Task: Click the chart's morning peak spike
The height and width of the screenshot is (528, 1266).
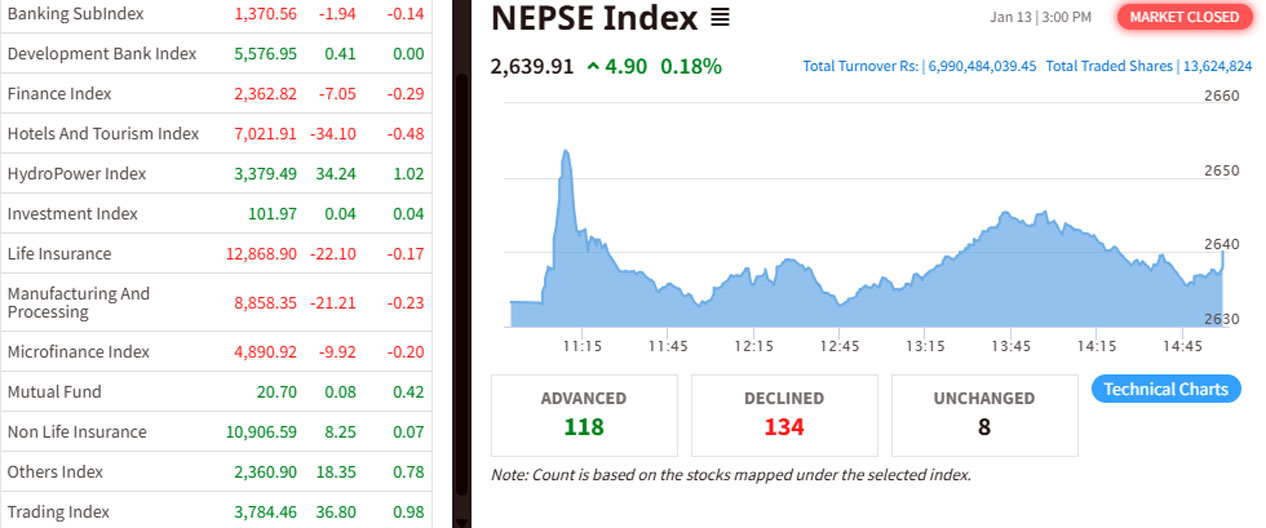Action: click(x=565, y=153)
